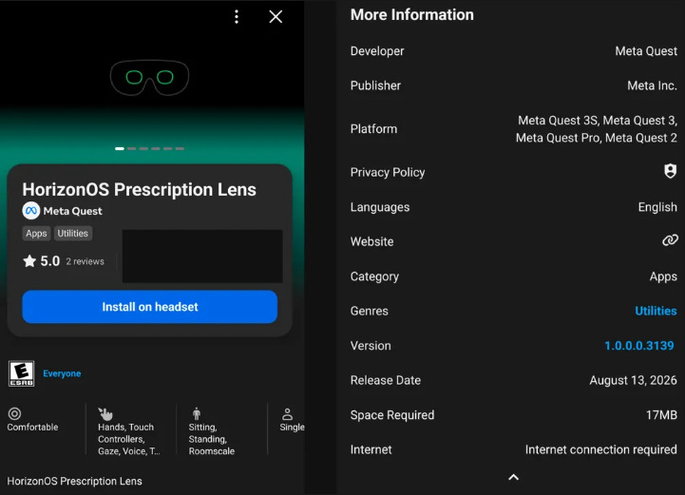Viewport: 685px width, 495px height.
Task: Click the 5.0 rating score
Action: pos(50,261)
